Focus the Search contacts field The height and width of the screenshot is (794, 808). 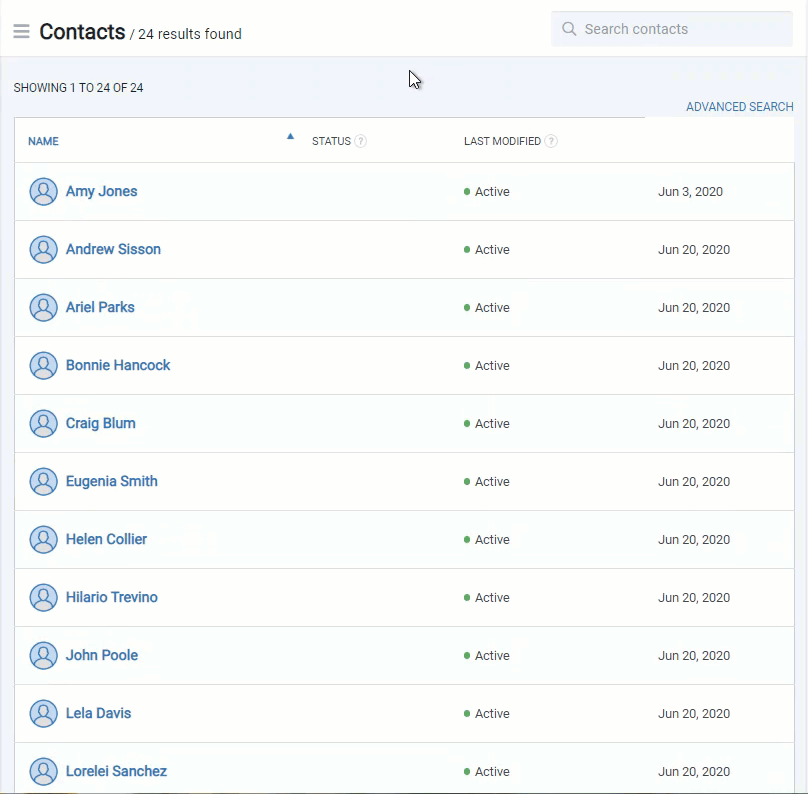671,29
